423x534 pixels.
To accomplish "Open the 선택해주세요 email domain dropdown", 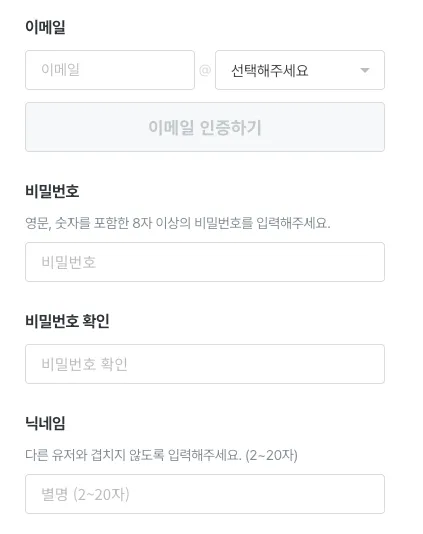I will tap(300, 70).
